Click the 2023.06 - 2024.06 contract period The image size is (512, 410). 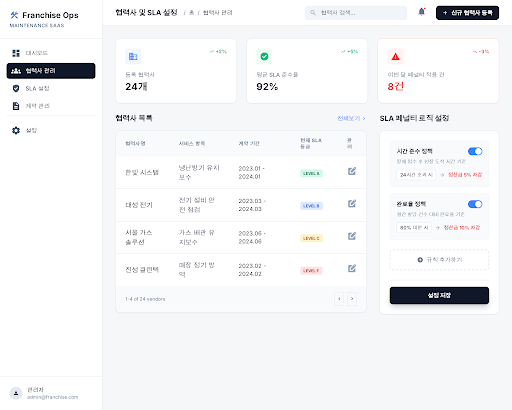point(252,237)
